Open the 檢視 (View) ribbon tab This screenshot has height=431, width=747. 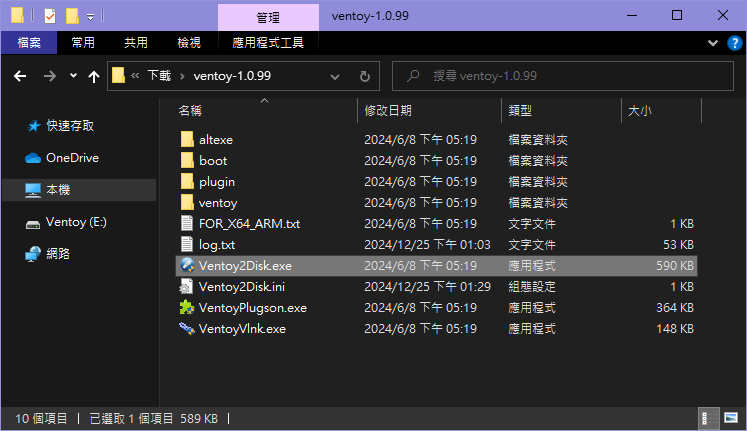pos(189,43)
